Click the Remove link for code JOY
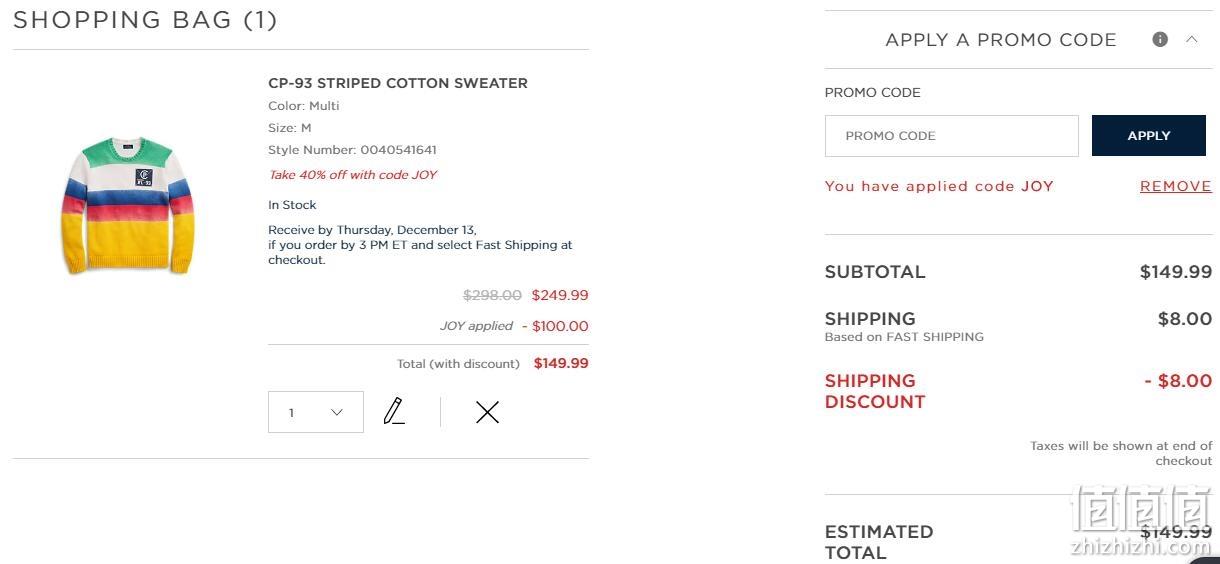Image resolution: width=1220 pixels, height=564 pixels. [x=1175, y=186]
